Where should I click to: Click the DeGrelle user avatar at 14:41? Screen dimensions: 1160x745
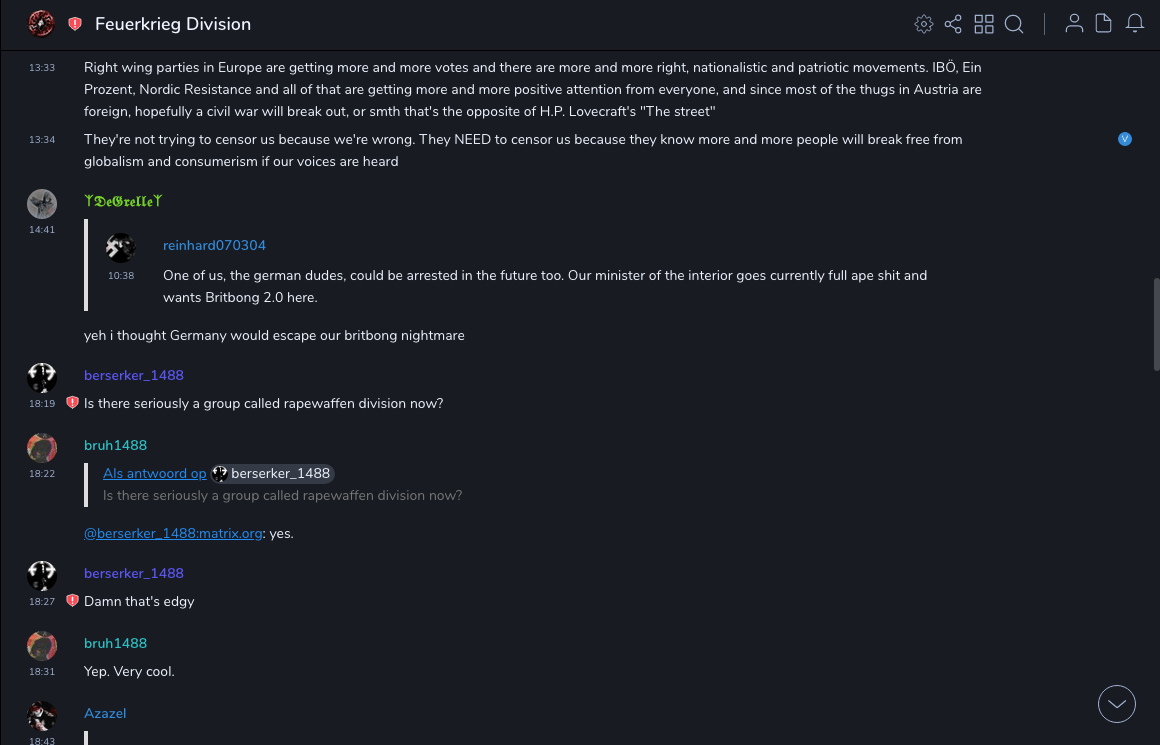(x=41, y=203)
